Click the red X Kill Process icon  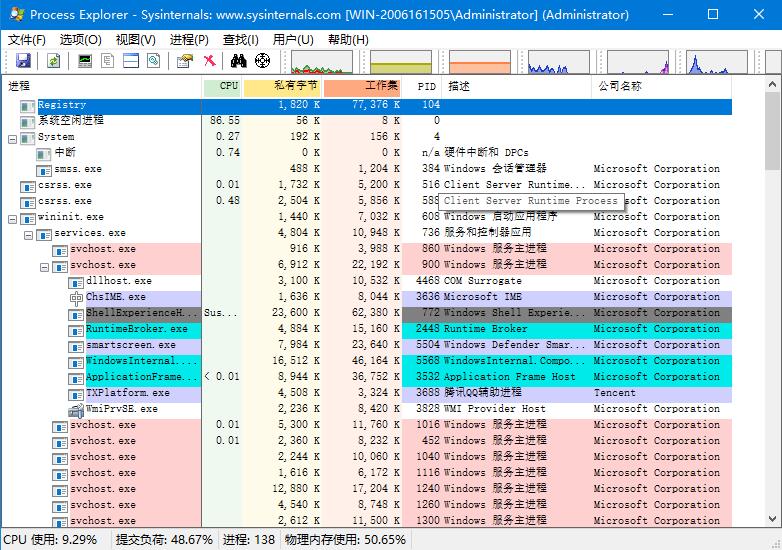(x=209, y=61)
